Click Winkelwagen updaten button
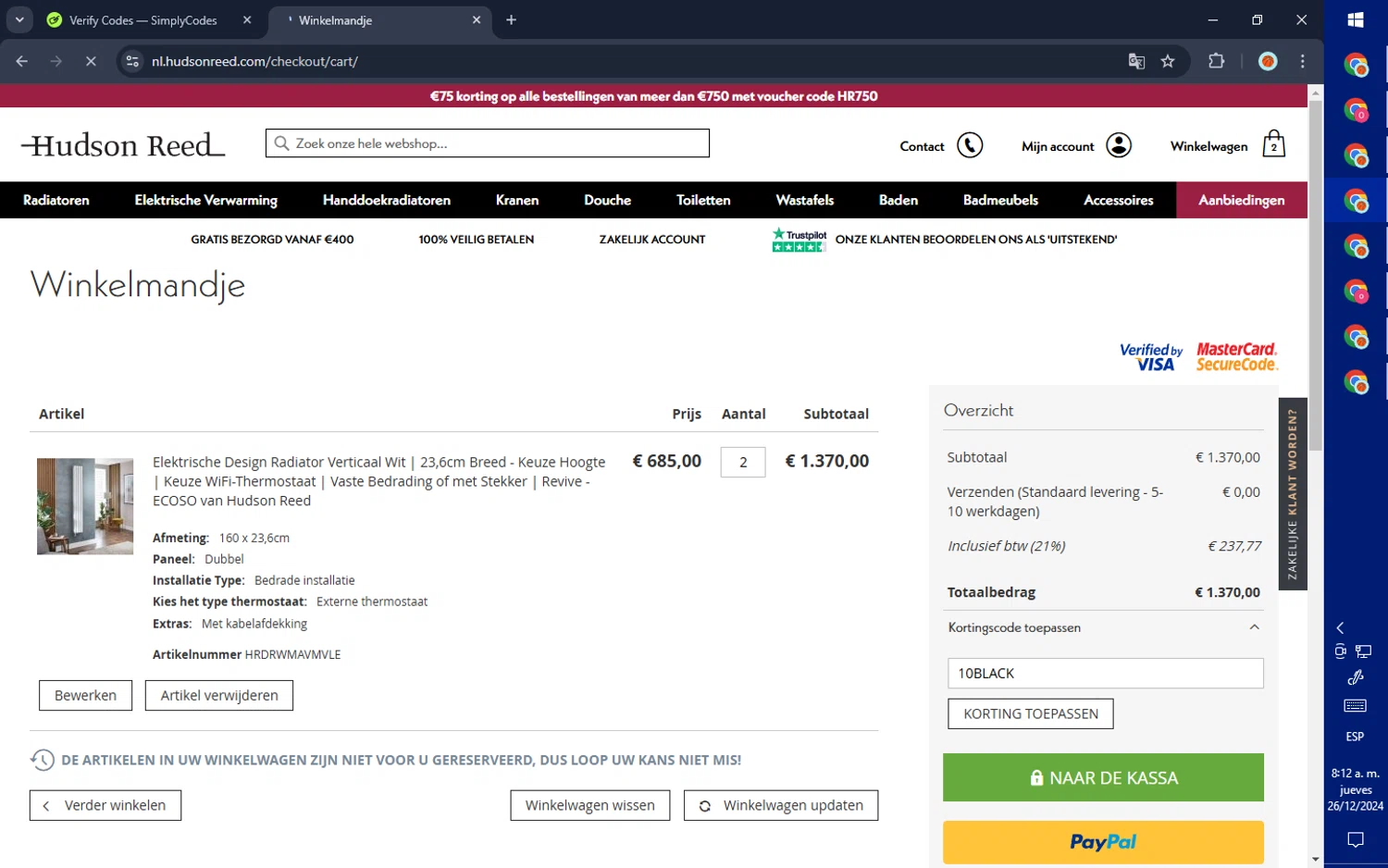Viewport: 1388px width, 868px height. click(x=781, y=805)
